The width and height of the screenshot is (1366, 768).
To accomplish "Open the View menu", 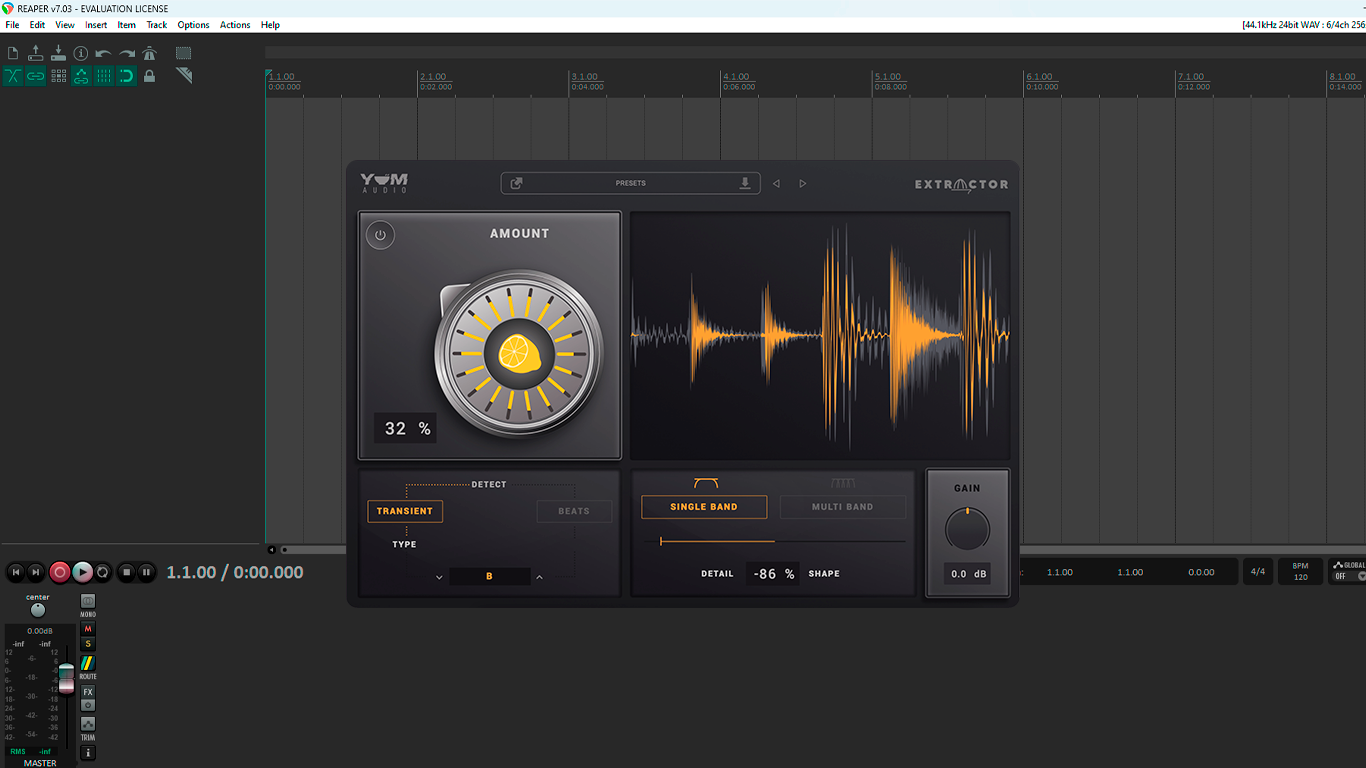I will [x=65, y=25].
